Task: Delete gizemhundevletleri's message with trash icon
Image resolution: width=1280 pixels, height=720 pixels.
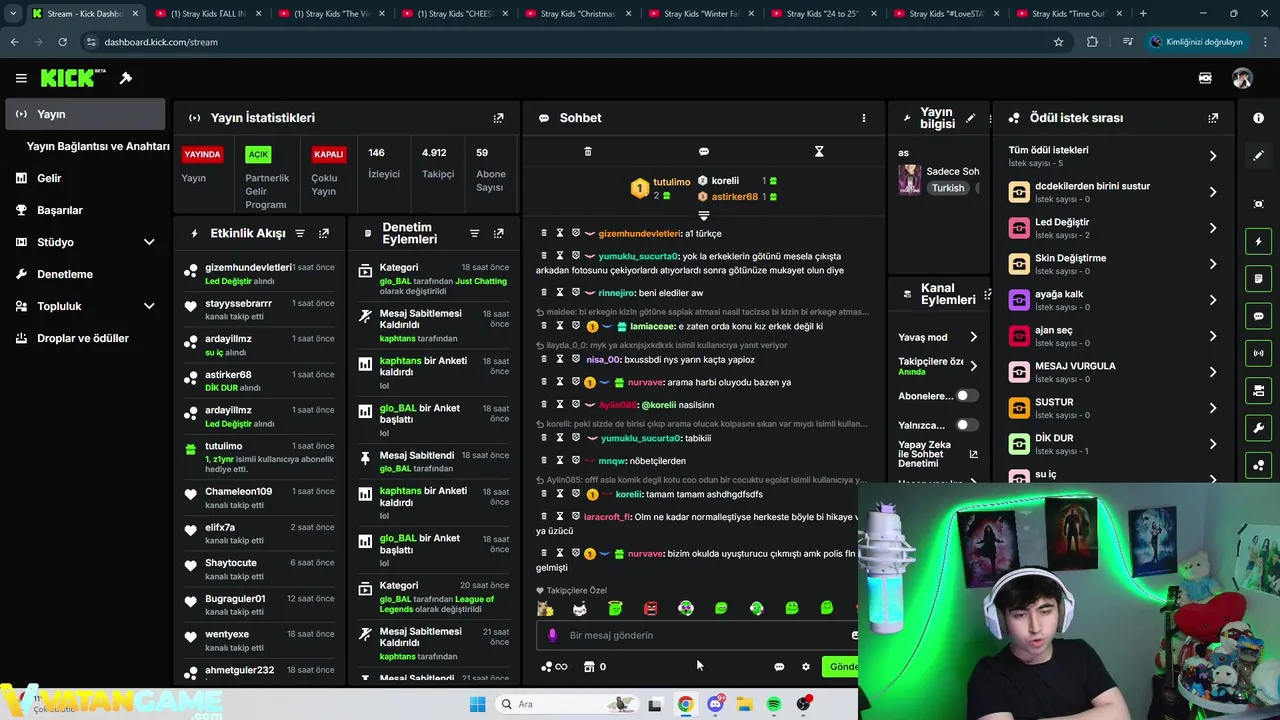Action: (x=544, y=233)
